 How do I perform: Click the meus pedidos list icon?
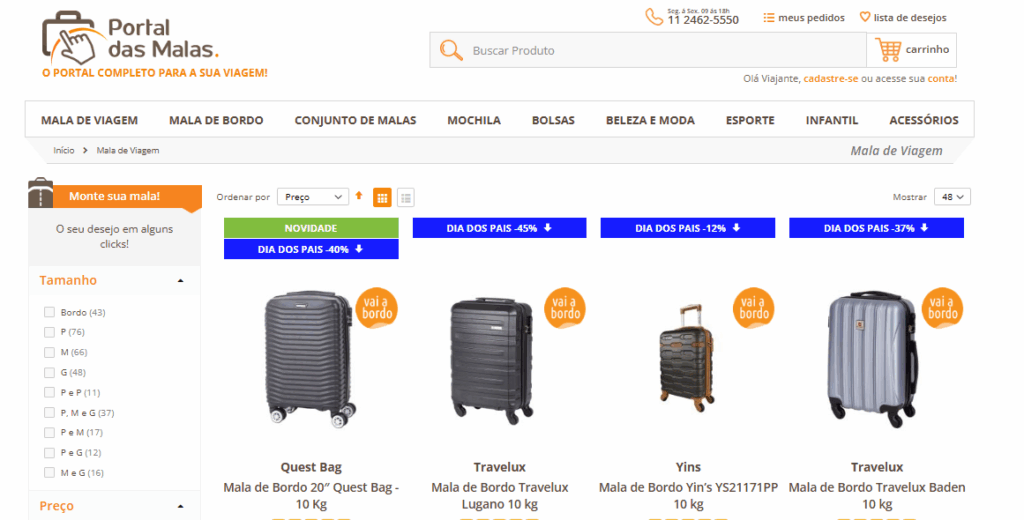pyautogui.click(x=769, y=18)
